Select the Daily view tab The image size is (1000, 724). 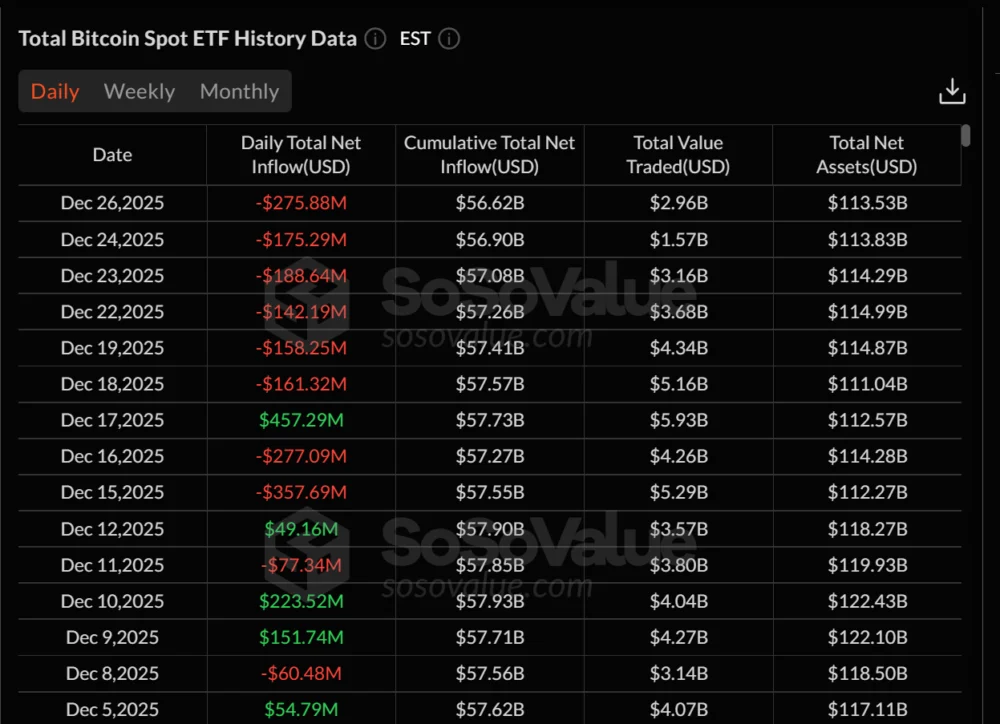coord(55,91)
